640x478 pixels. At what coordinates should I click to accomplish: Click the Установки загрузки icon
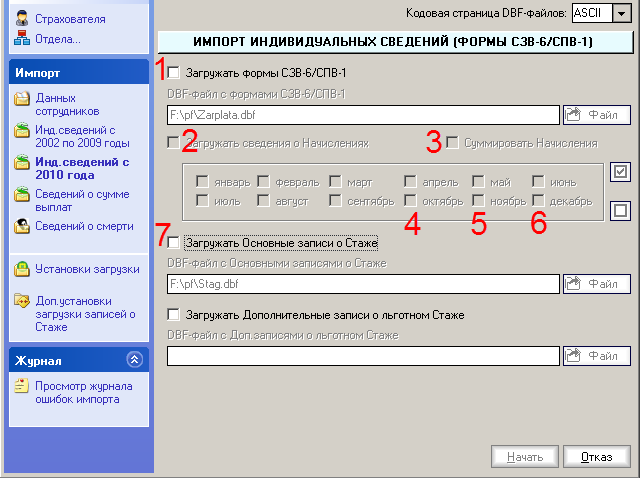coord(22,269)
